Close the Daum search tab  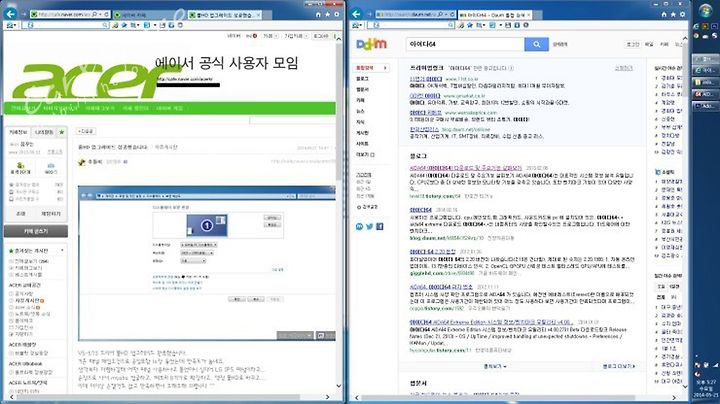click(x=529, y=15)
